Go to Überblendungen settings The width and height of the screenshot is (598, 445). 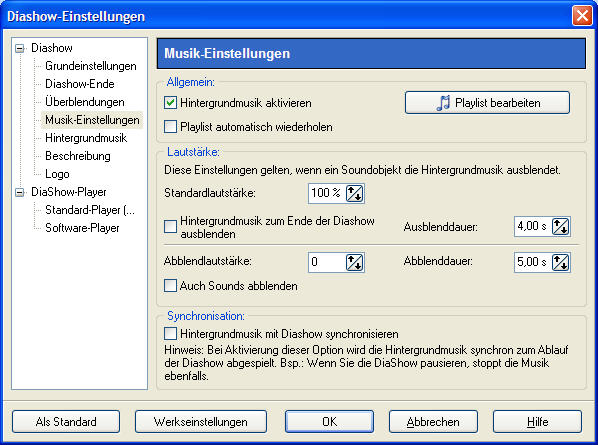coord(85,102)
